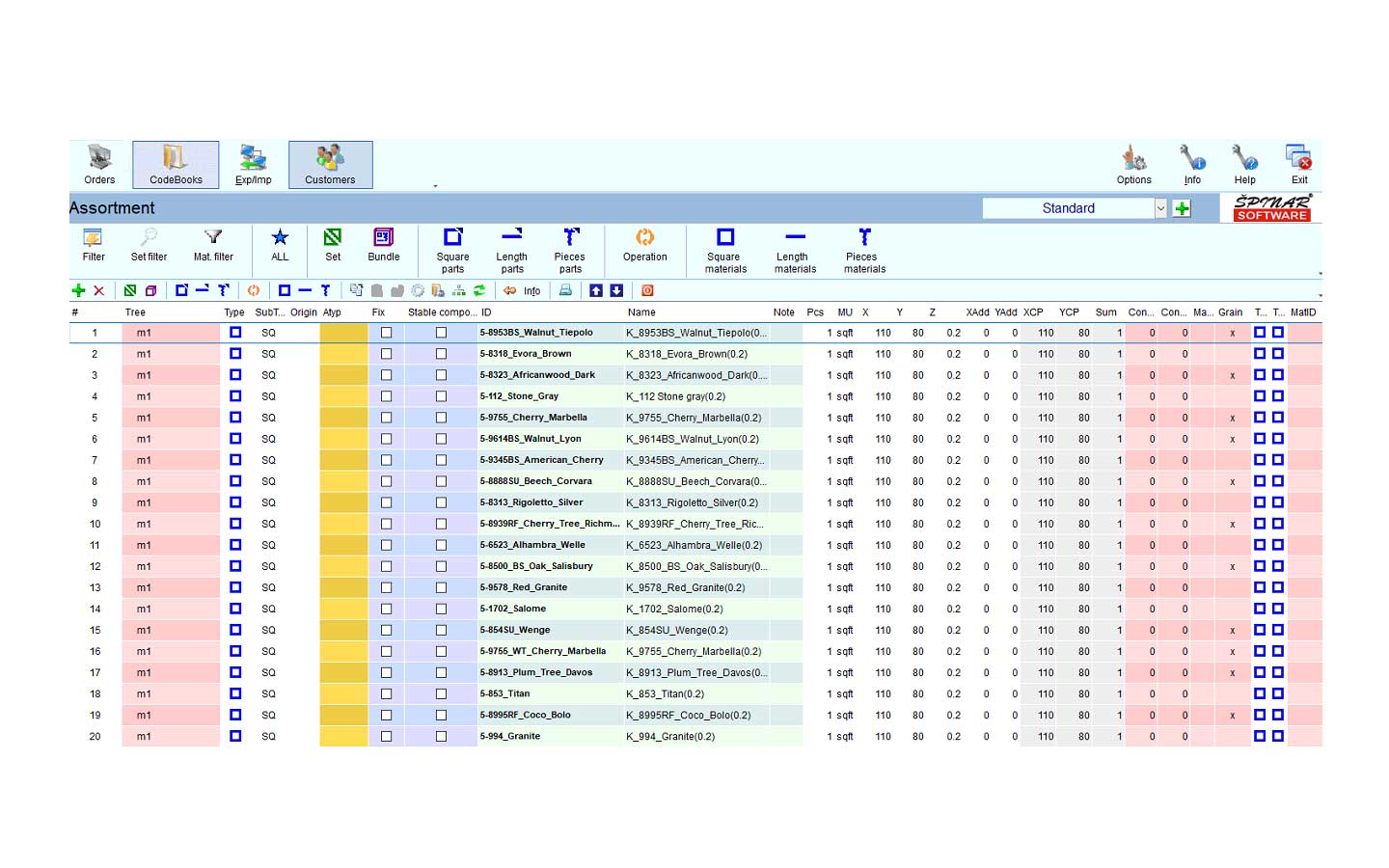Click the red X delete icon
This screenshot has height=868, width=1389.
click(x=98, y=290)
